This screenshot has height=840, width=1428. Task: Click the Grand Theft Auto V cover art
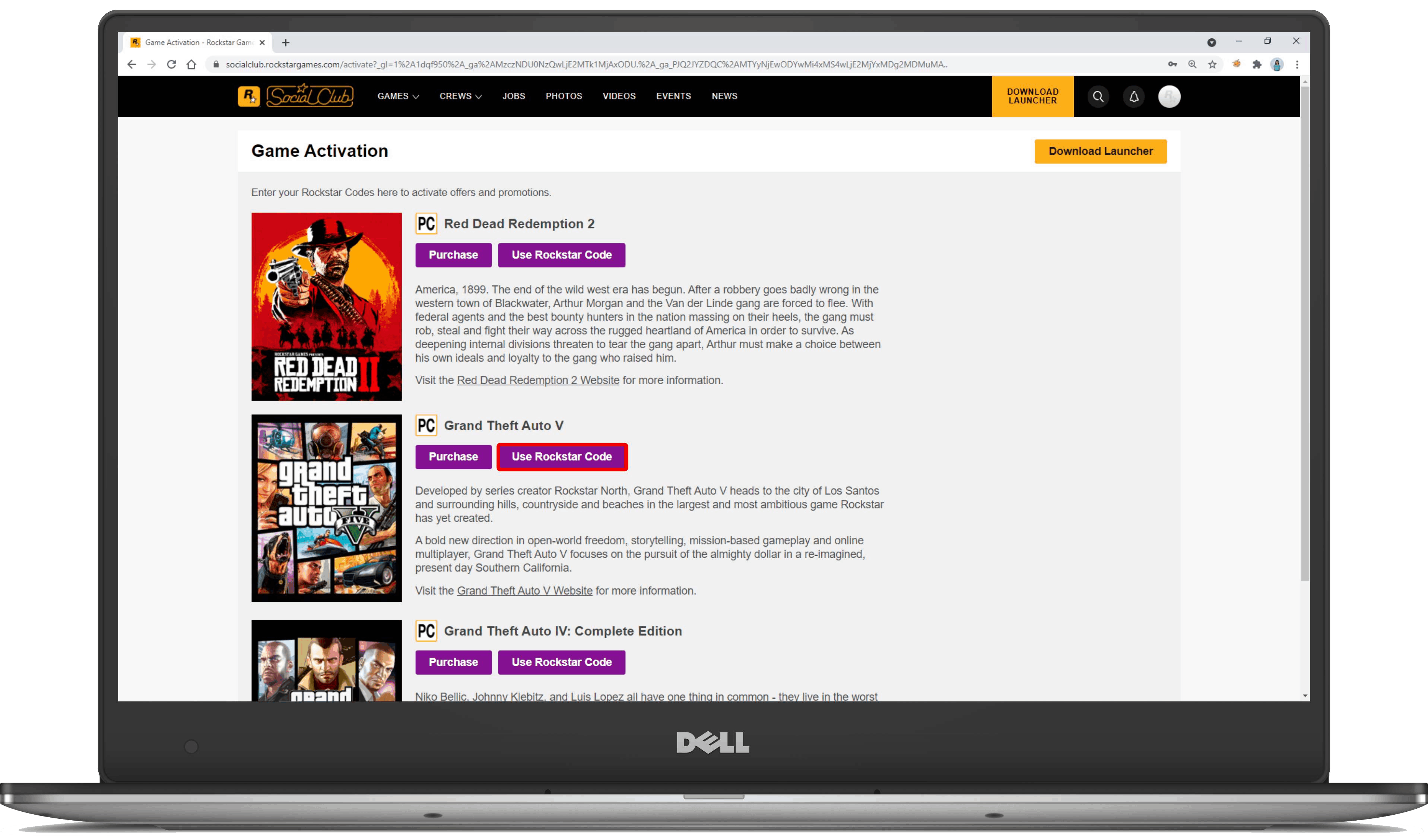pyautogui.click(x=326, y=508)
